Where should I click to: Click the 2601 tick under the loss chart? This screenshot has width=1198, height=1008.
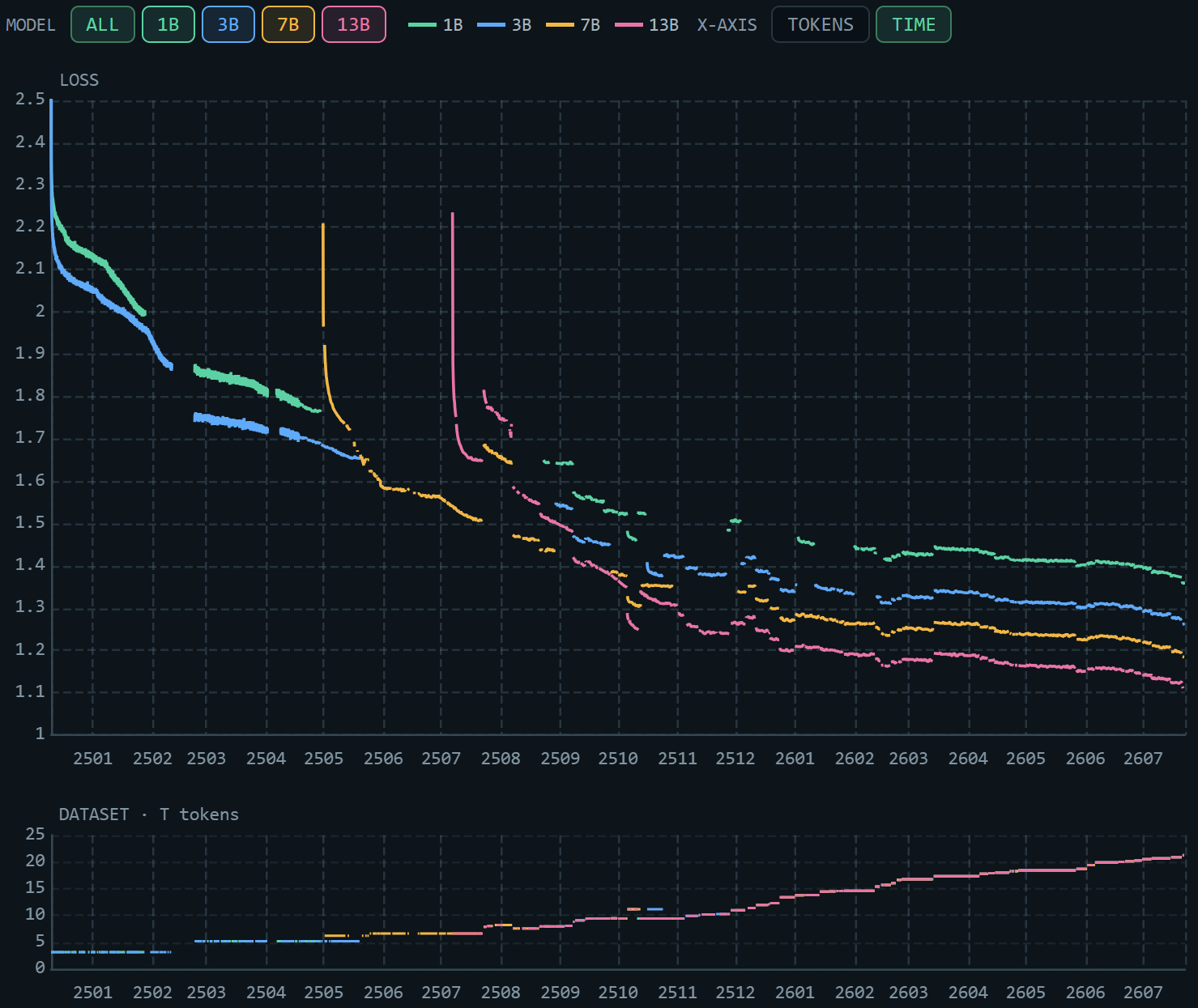795,759
